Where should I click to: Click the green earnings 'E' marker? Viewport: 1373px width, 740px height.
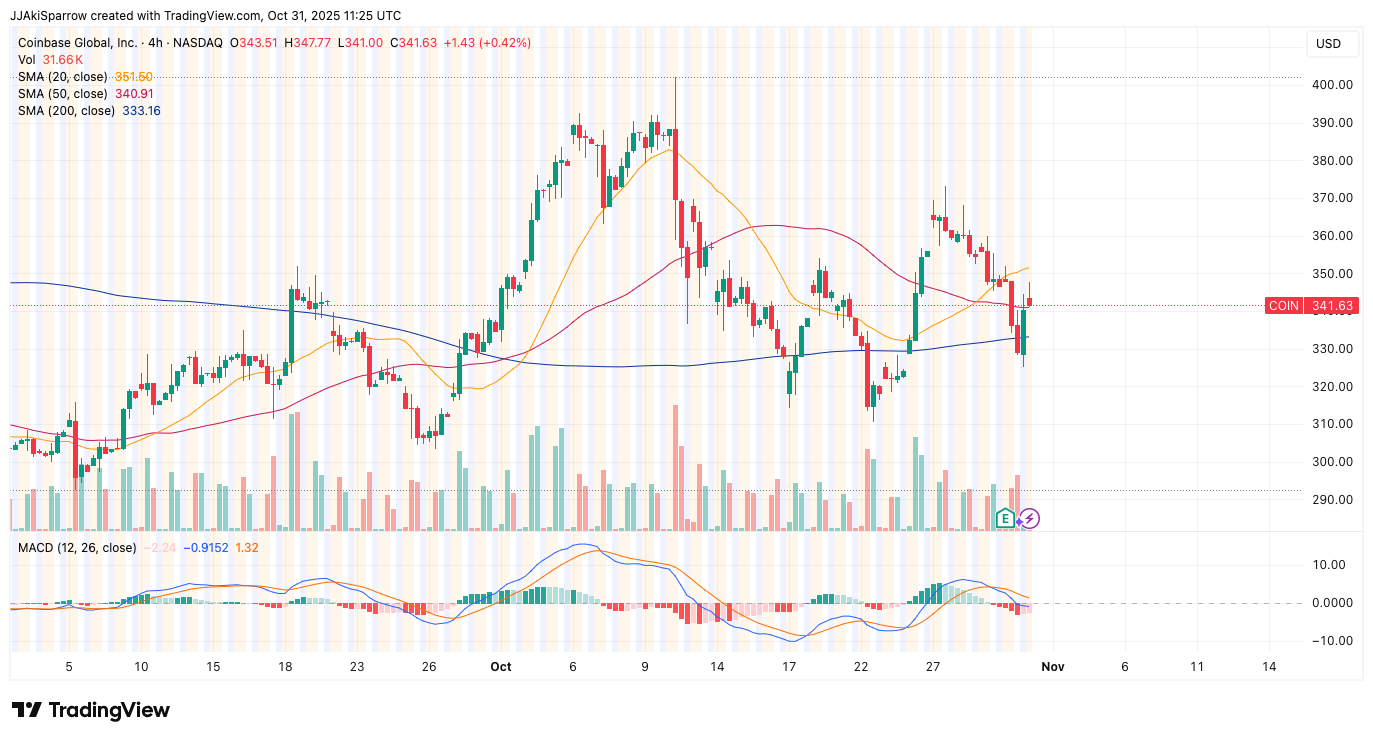[x=1006, y=518]
